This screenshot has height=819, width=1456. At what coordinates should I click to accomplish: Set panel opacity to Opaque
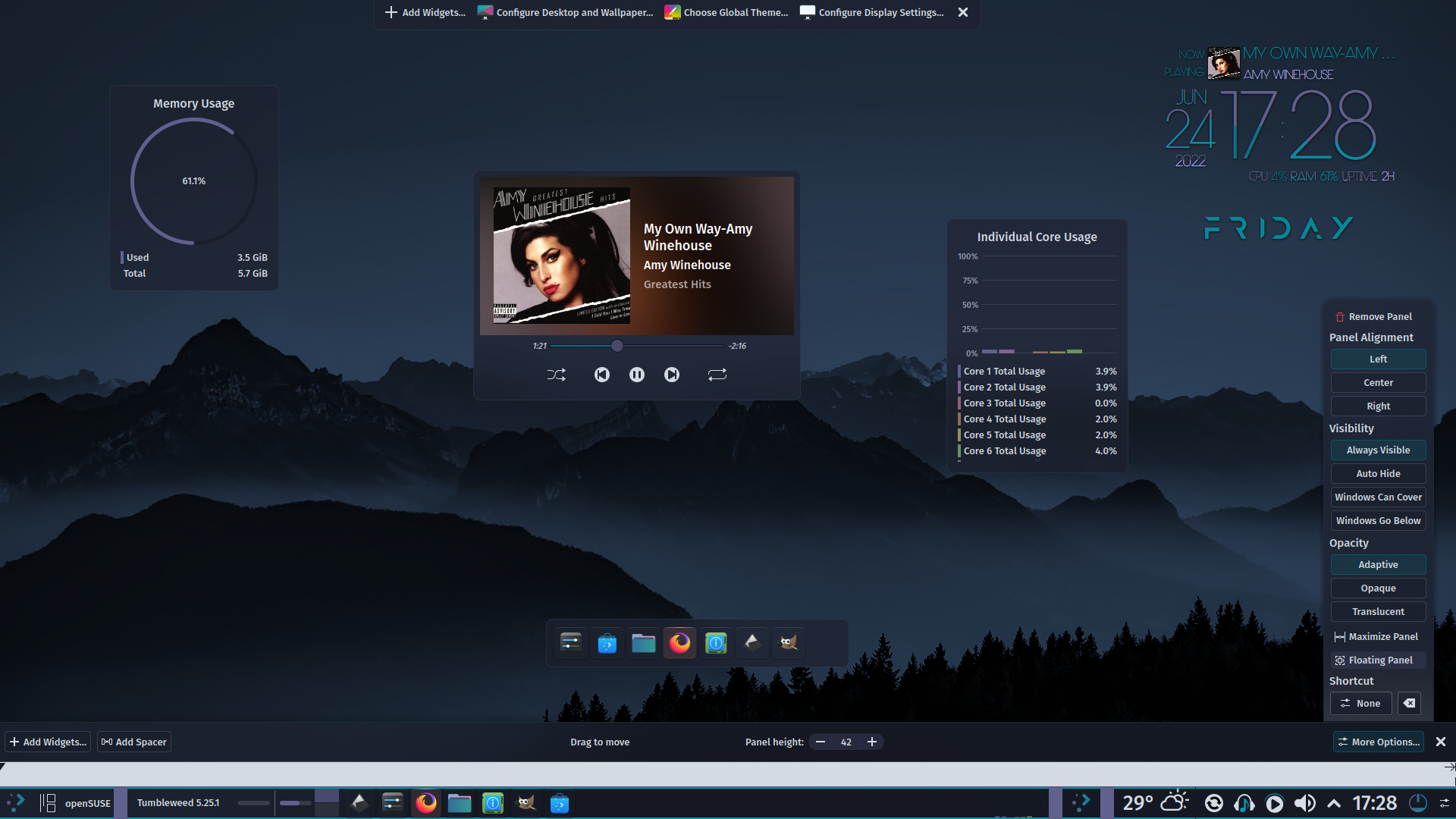pos(1378,588)
